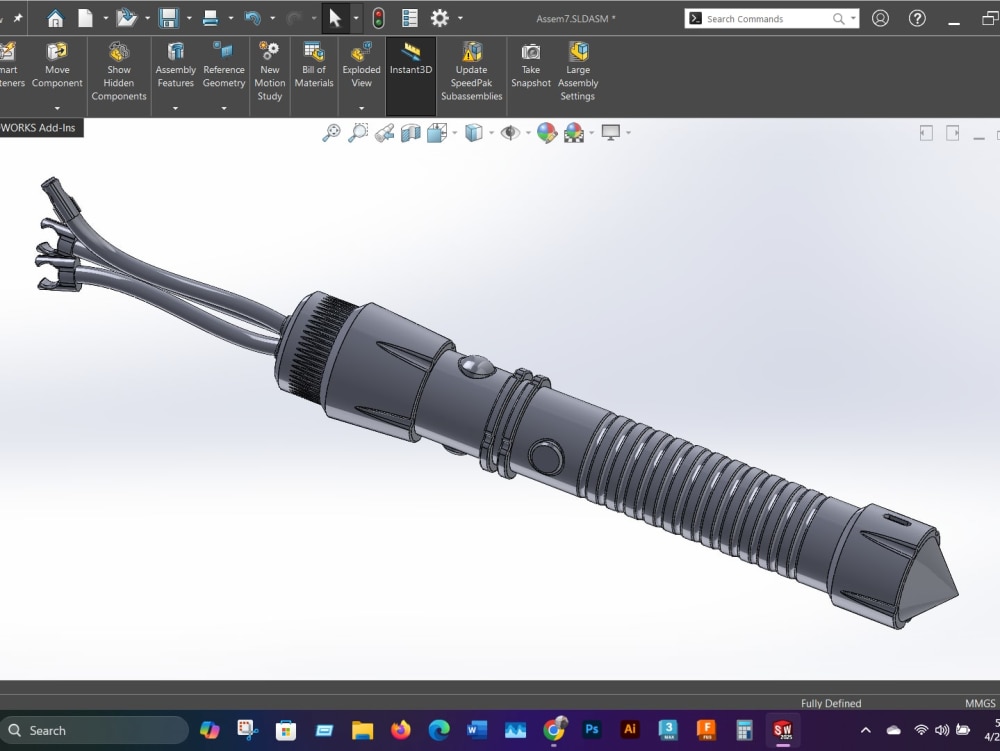
Task: Click the Previous View icon
Action: (x=385, y=133)
